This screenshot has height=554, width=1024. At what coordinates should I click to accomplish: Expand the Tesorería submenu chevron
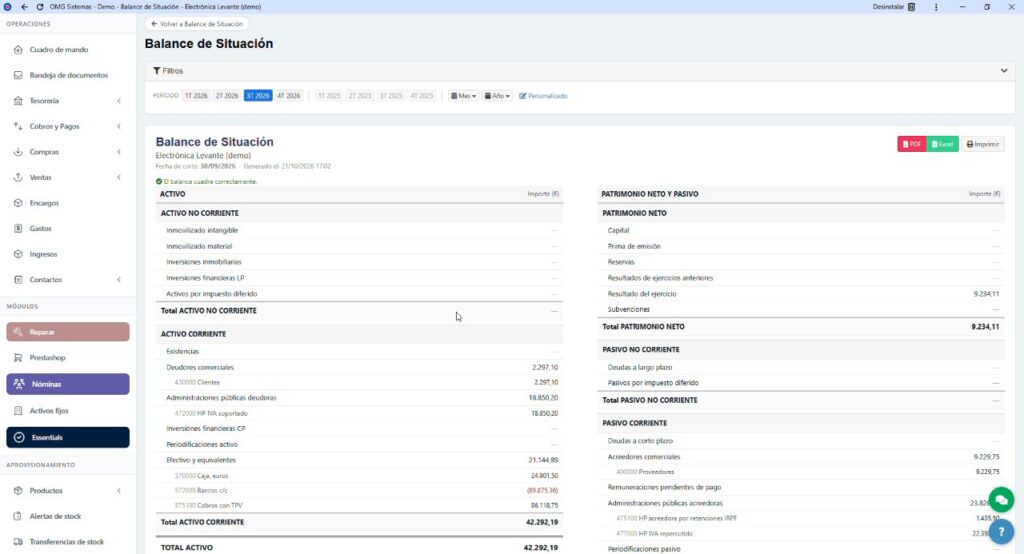point(119,101)
